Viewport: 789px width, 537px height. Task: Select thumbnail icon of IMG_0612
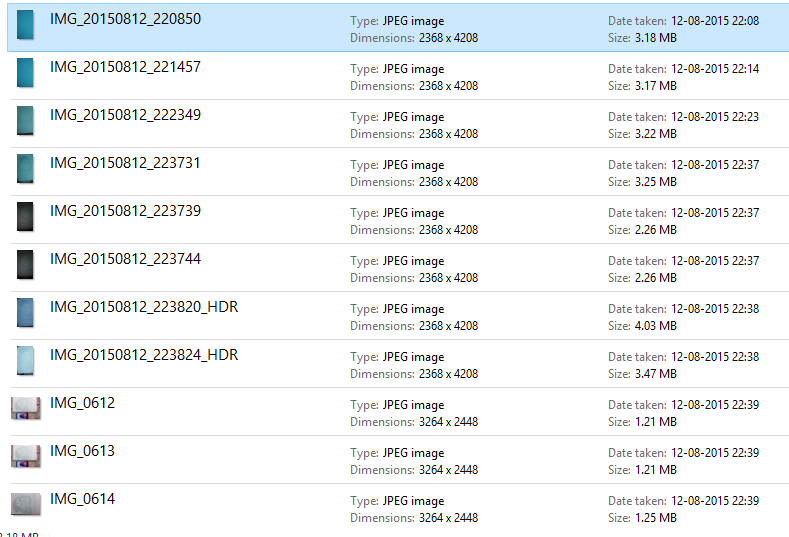[x=25, y=408]
